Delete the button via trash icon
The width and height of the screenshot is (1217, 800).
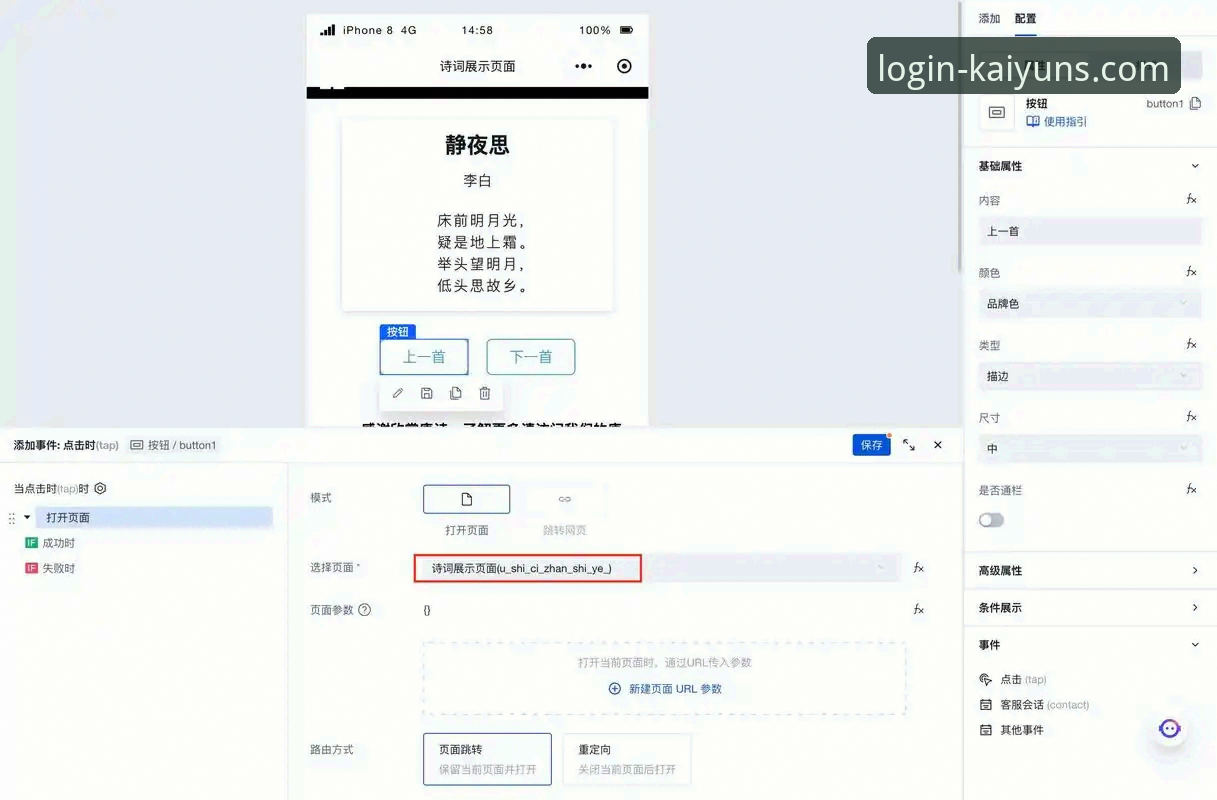point(485,394)
